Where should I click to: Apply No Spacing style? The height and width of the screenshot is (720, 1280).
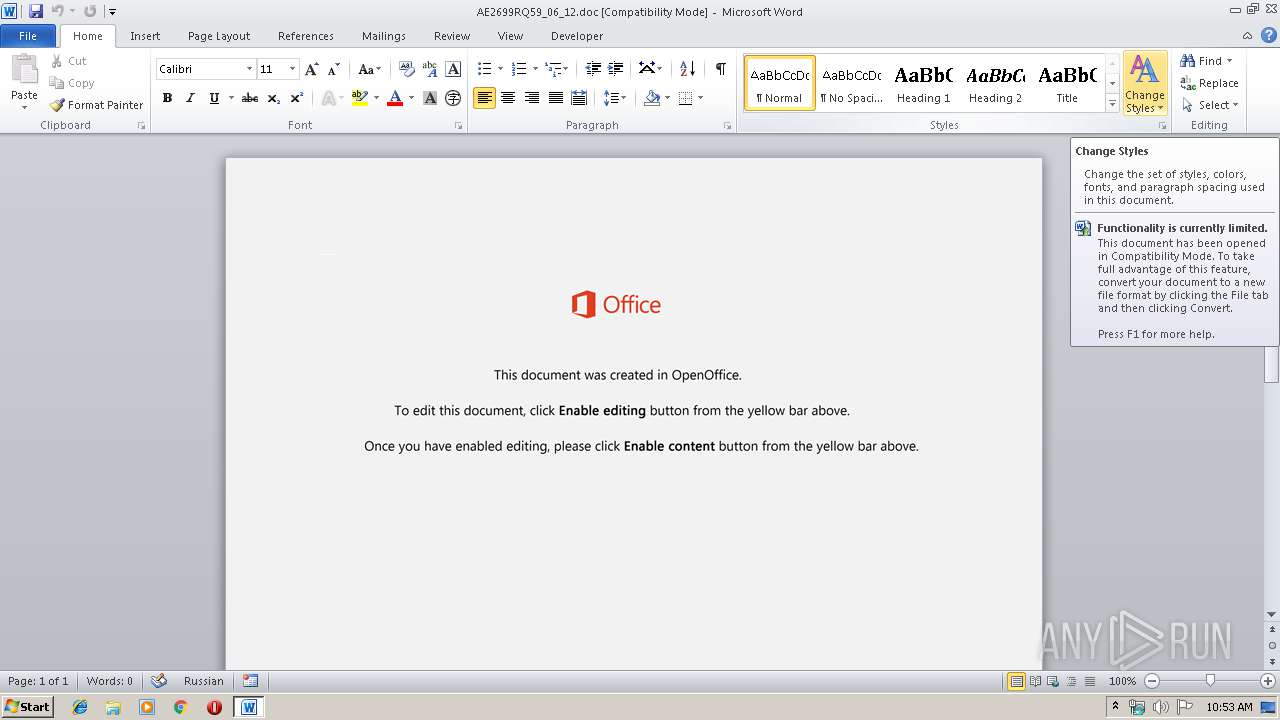[x=852, y=84]
